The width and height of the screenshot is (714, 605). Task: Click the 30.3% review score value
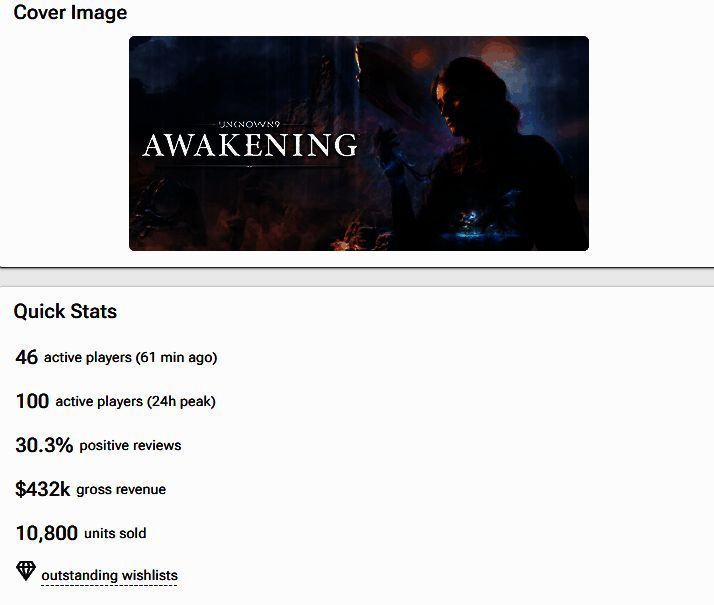44,445
